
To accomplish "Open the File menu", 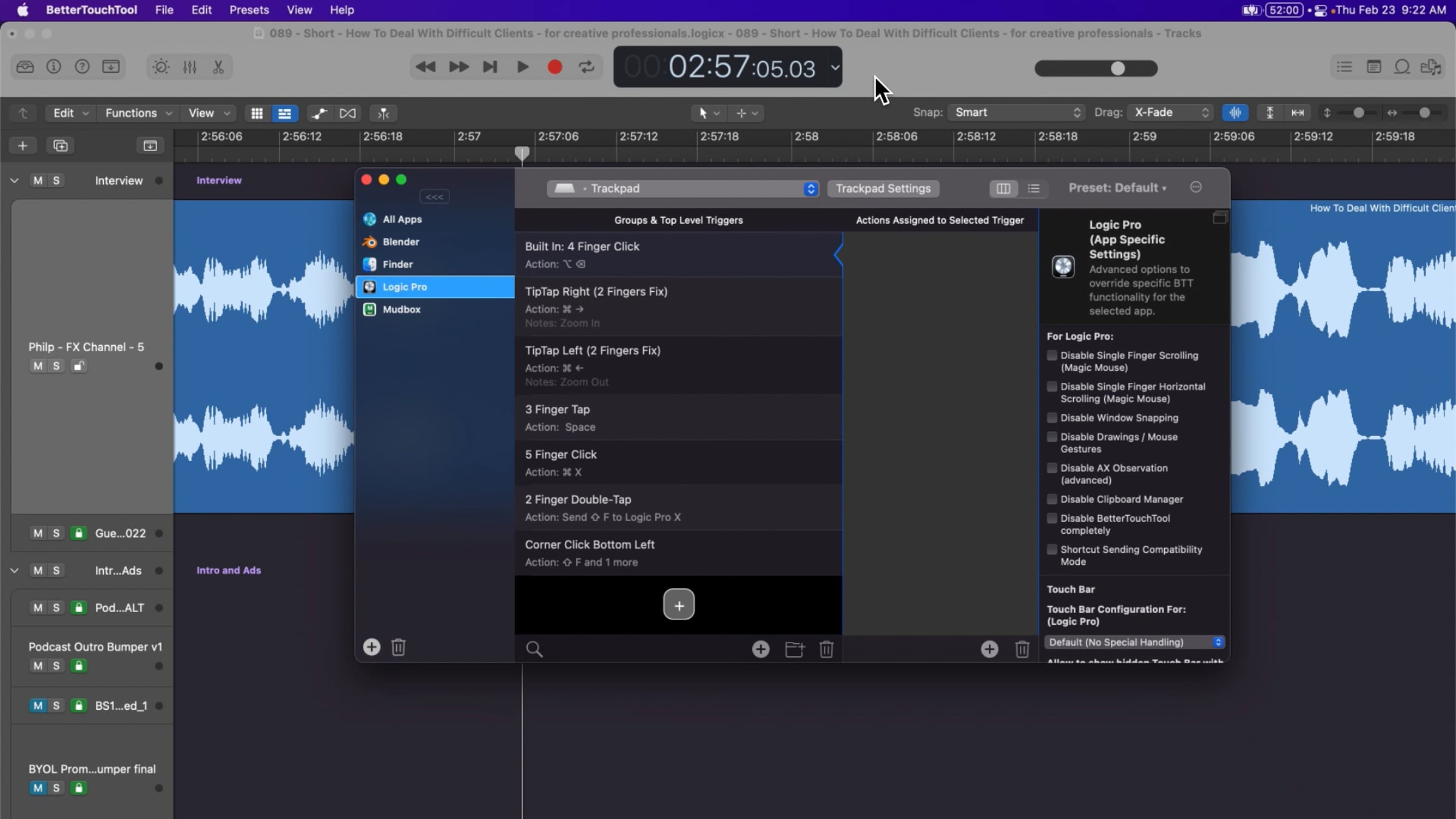I will [x=164, y=10].
